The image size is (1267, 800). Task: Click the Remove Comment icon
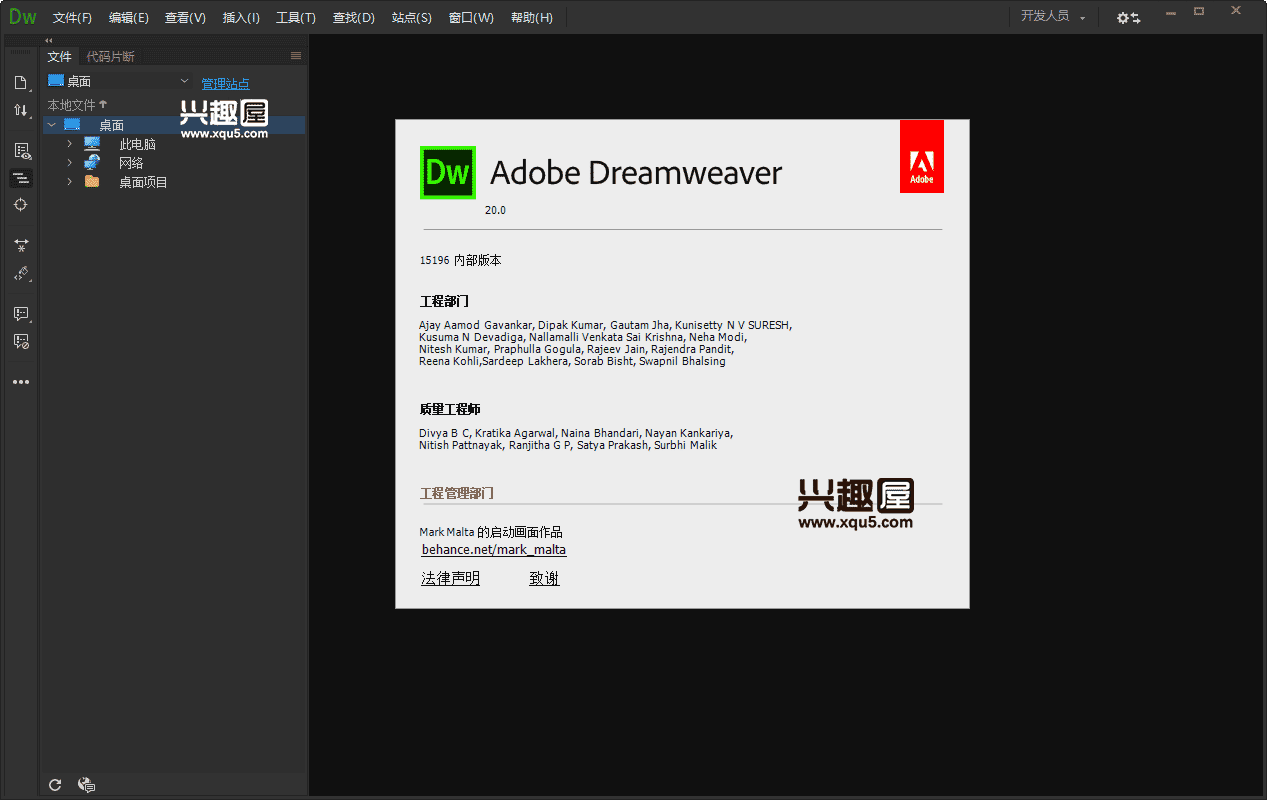point(21,341)
